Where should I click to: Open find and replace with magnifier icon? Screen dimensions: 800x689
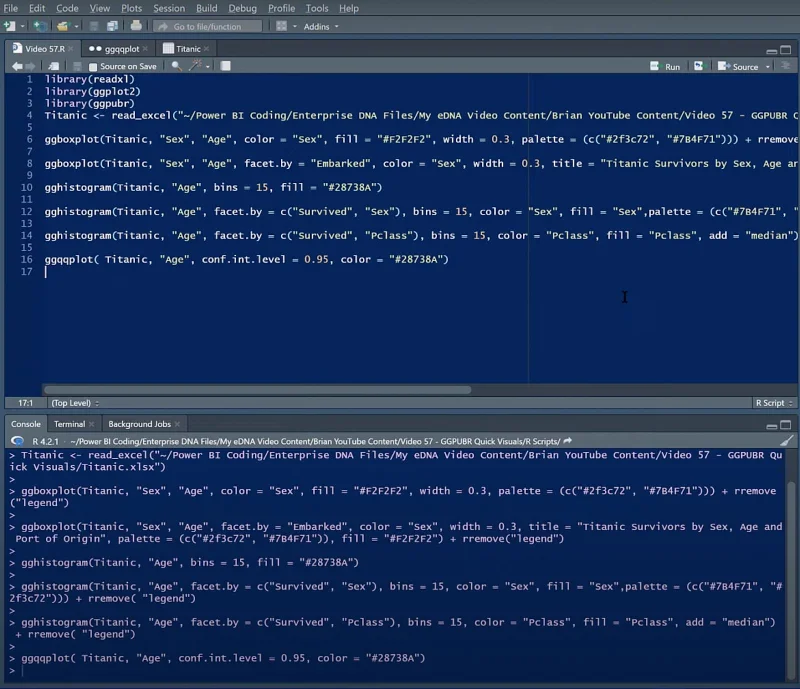[176, 66]
